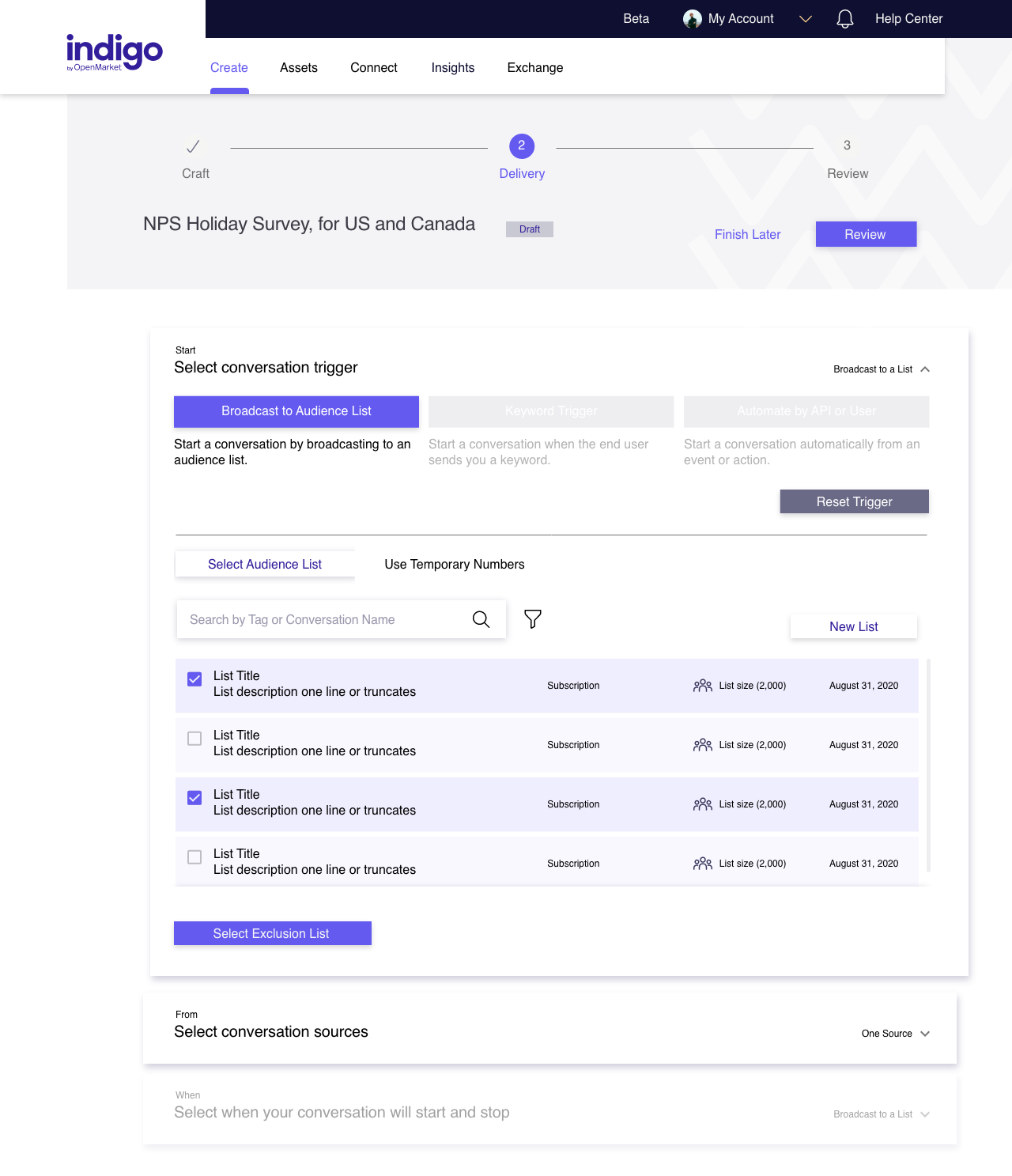Open the indigo by OpenMarket logo home
This screenshot has width=1012, height=1176.
[115, 53]
